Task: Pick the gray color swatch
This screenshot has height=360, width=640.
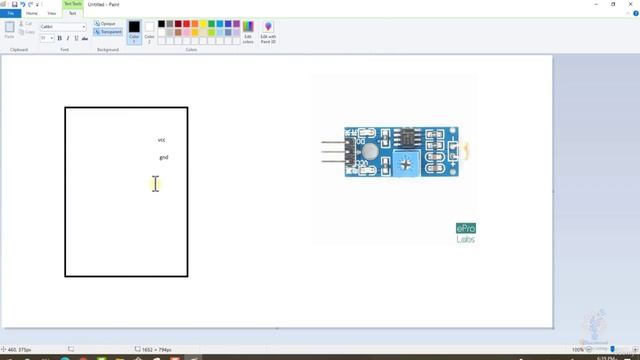Action: [170, 24]
